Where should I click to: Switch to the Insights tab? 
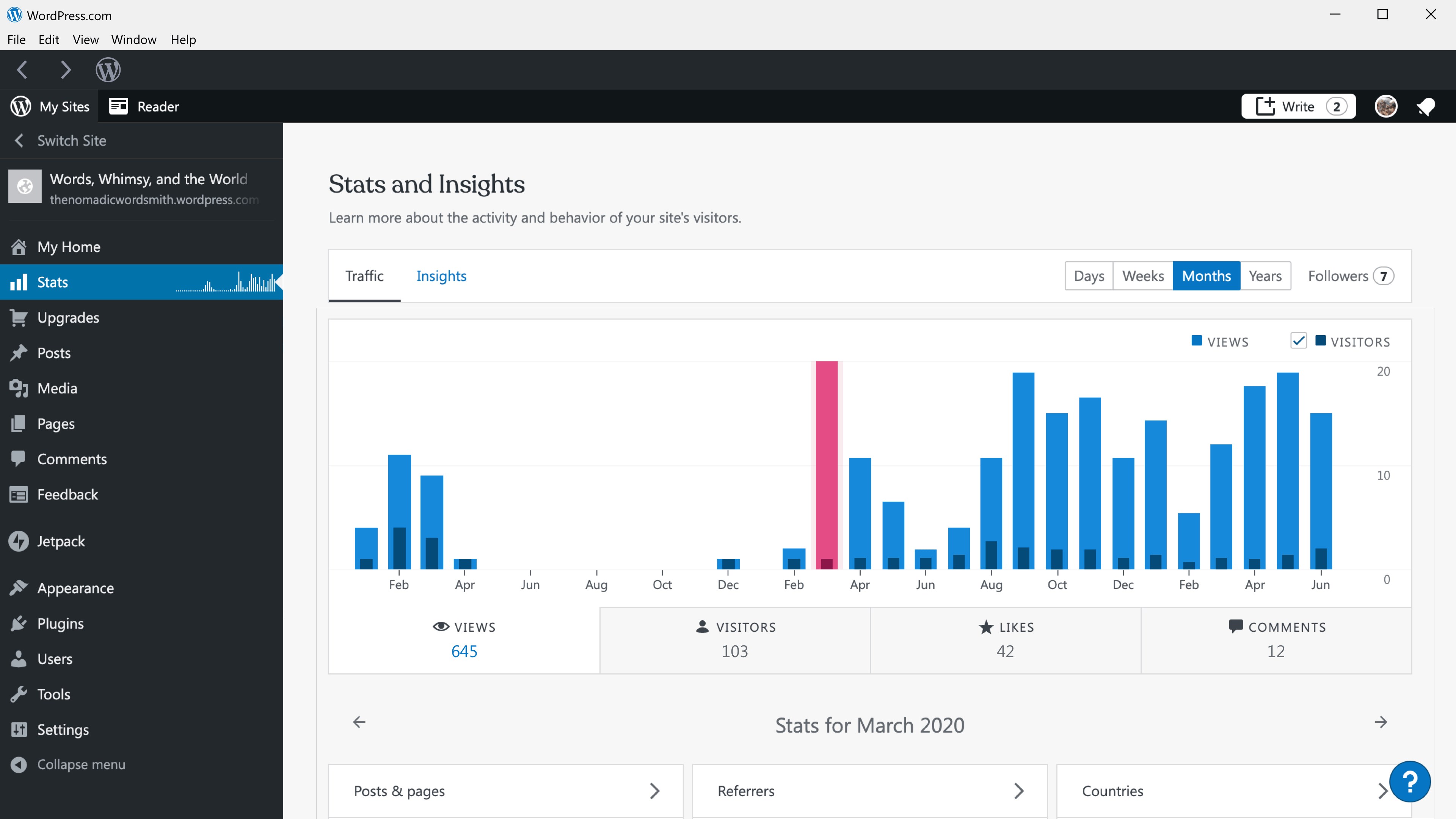[441, 276]
